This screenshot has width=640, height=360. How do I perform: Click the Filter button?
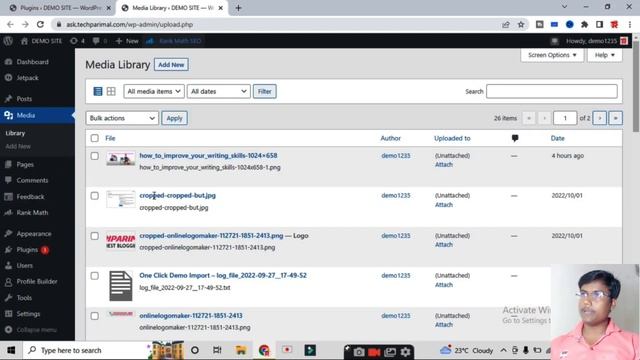(264, 91)
